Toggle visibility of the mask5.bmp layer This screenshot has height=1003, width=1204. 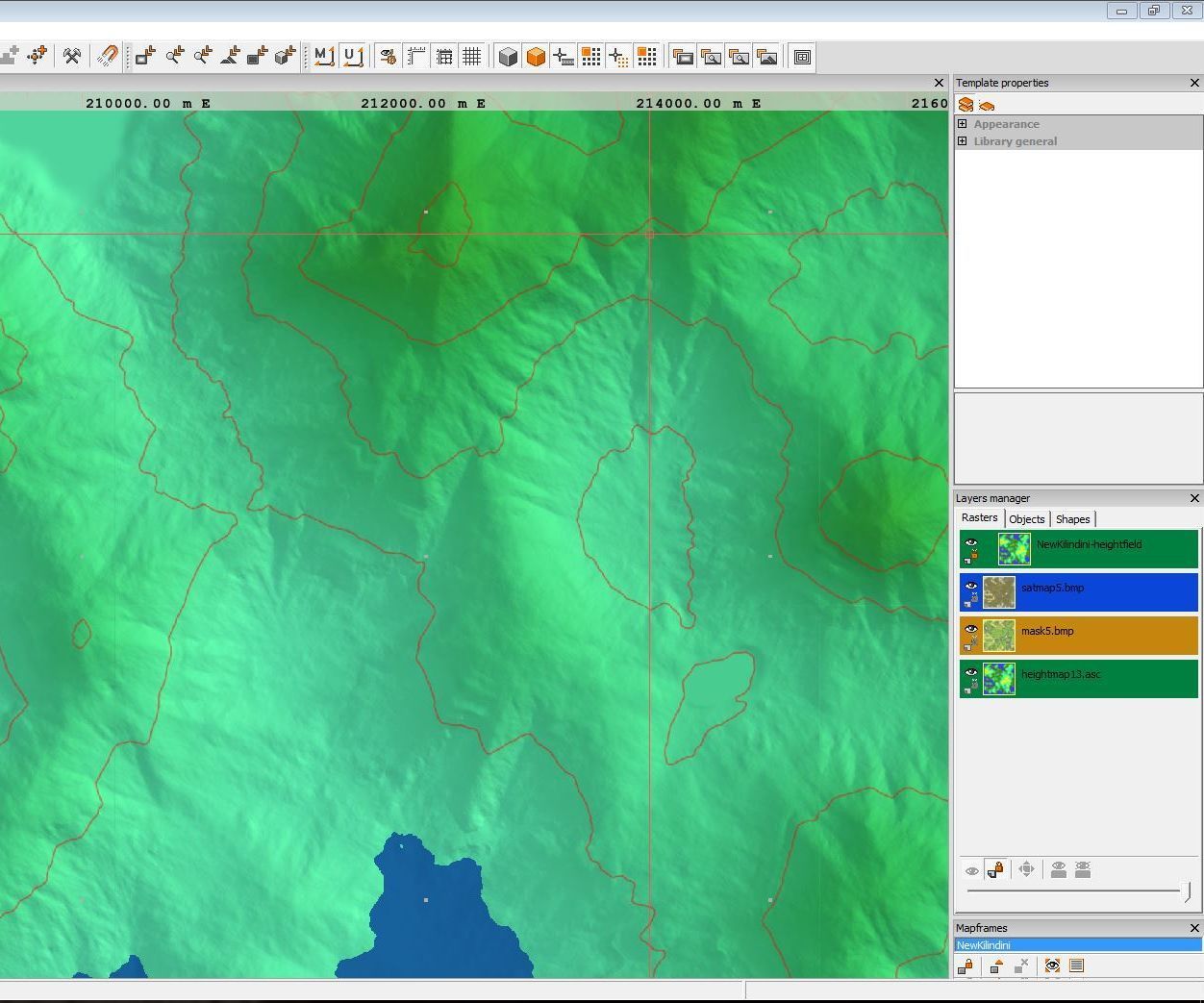click(970, 628)
